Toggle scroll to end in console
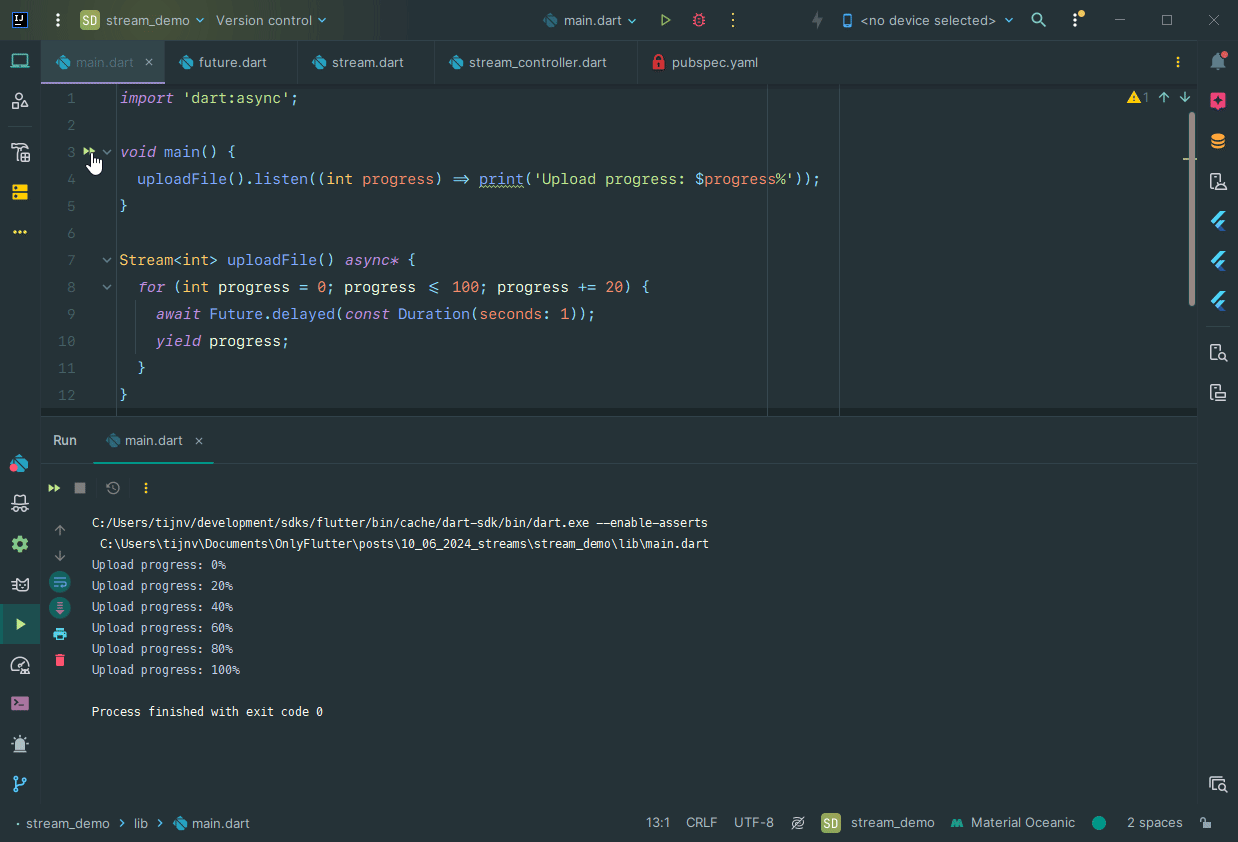The height and width of the screenshot is (842, 1238). tap(60, 608)
